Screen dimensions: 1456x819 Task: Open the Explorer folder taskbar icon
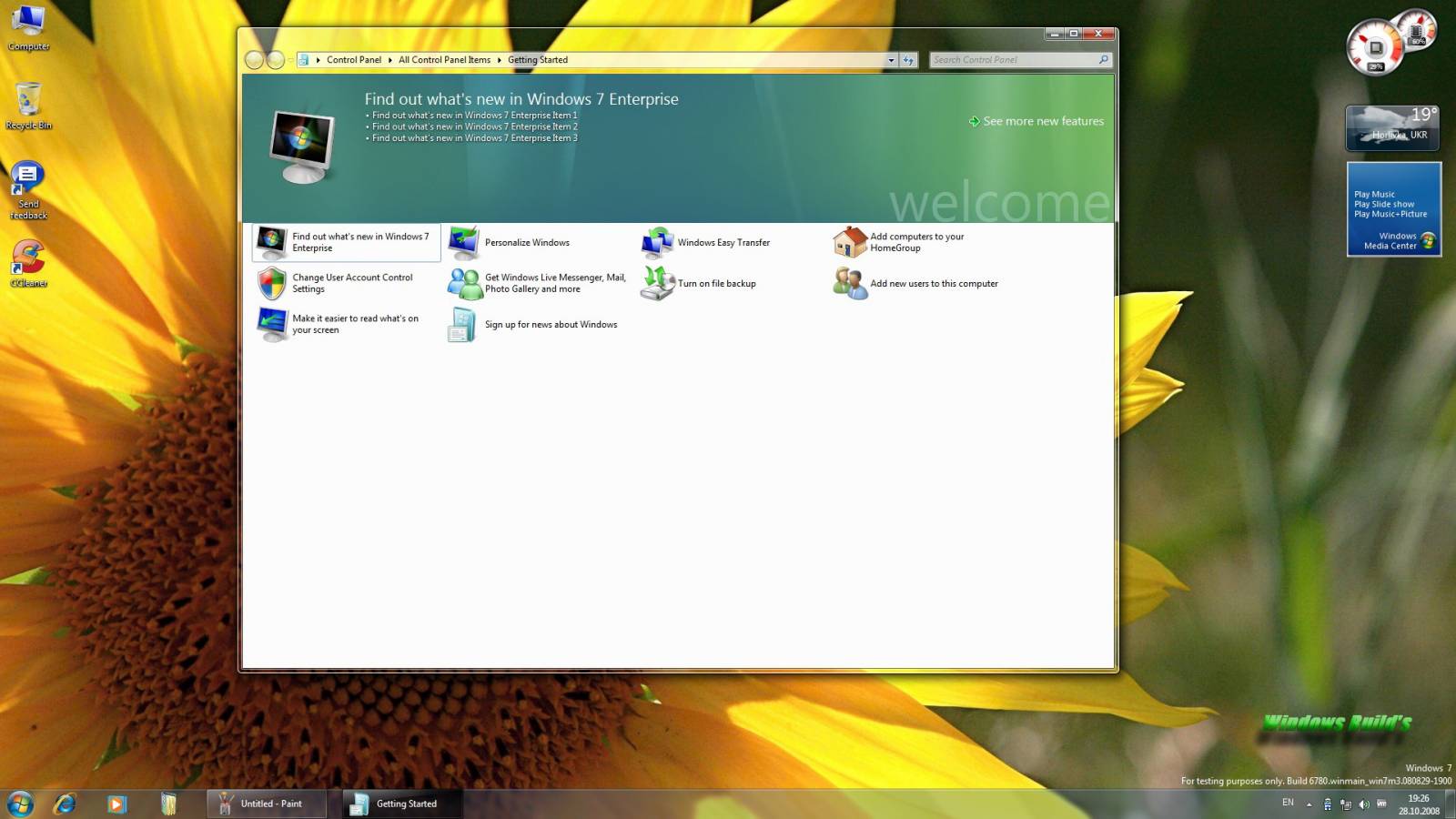(168, 804)
